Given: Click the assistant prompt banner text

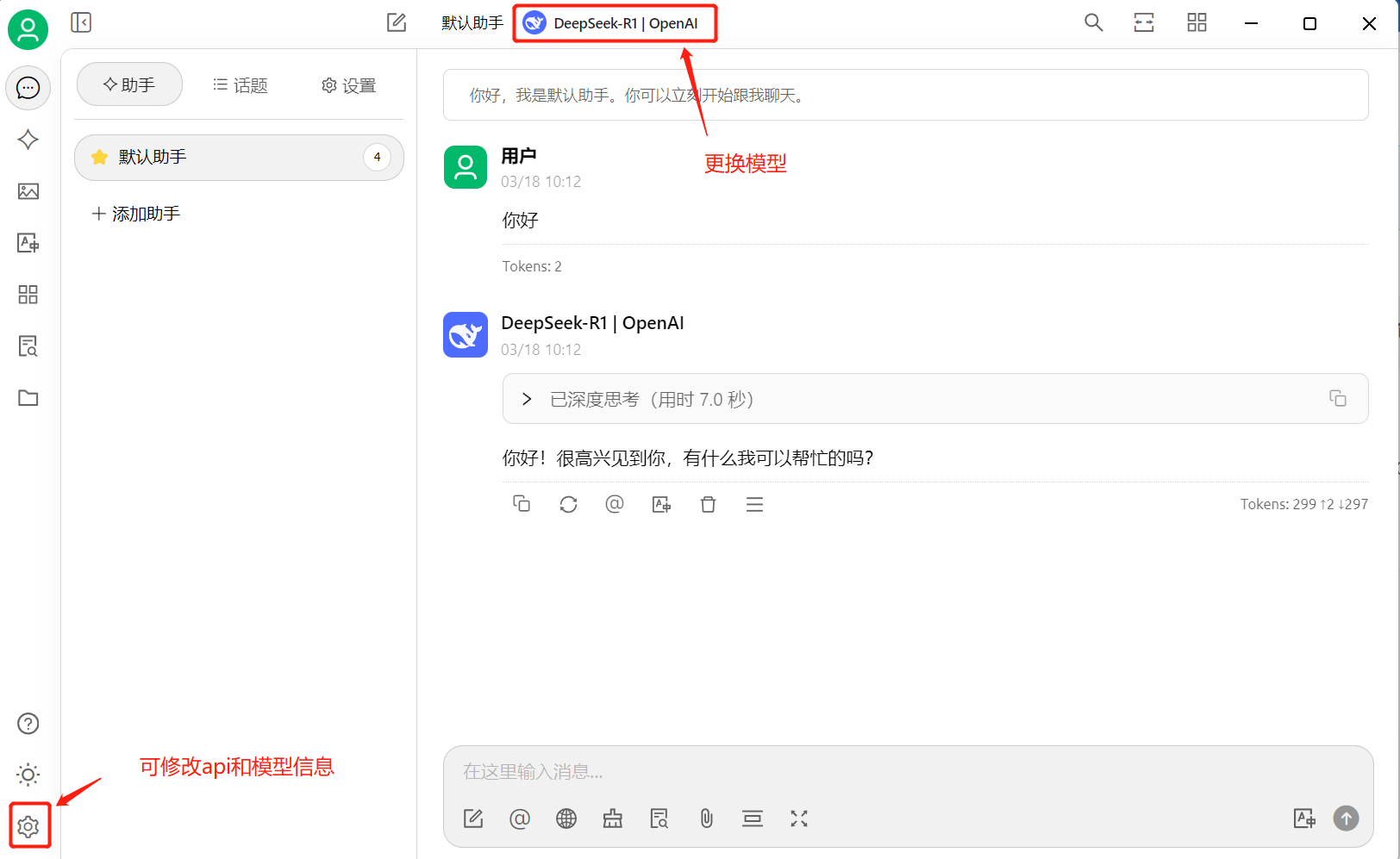Looking at the screenshot, I should 637,96.
